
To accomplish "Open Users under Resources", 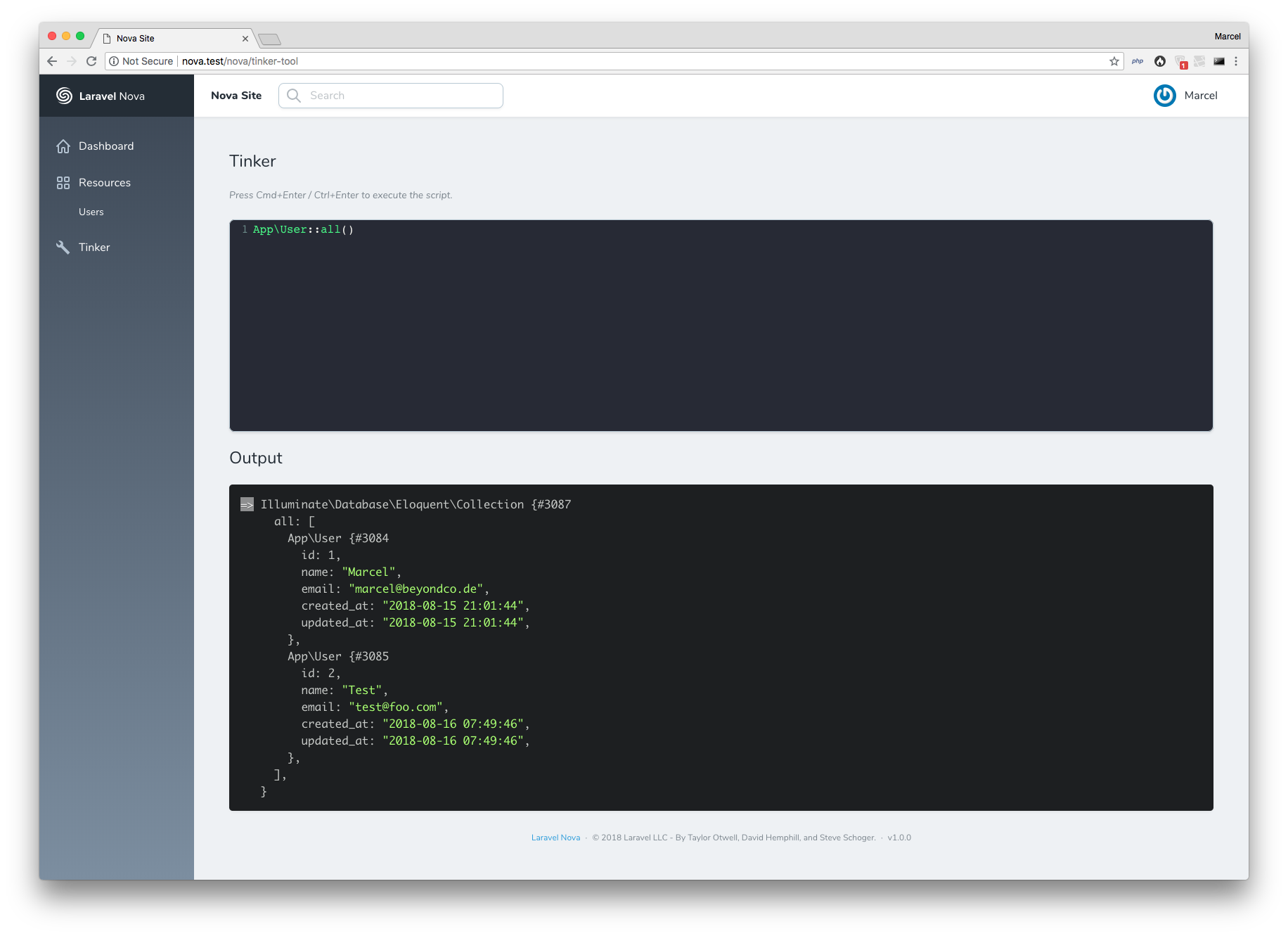I will (x=91, y=212).
